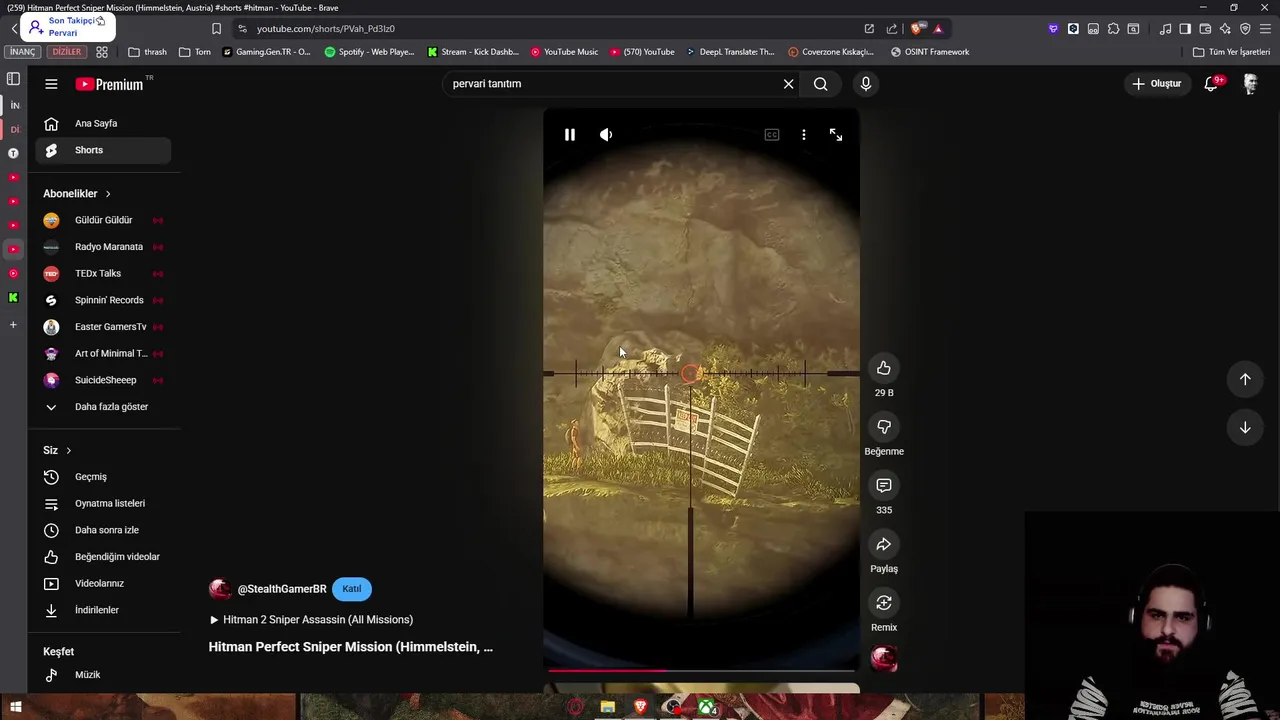
Task: Open the Windows Start button
Action: coord(16,708)
